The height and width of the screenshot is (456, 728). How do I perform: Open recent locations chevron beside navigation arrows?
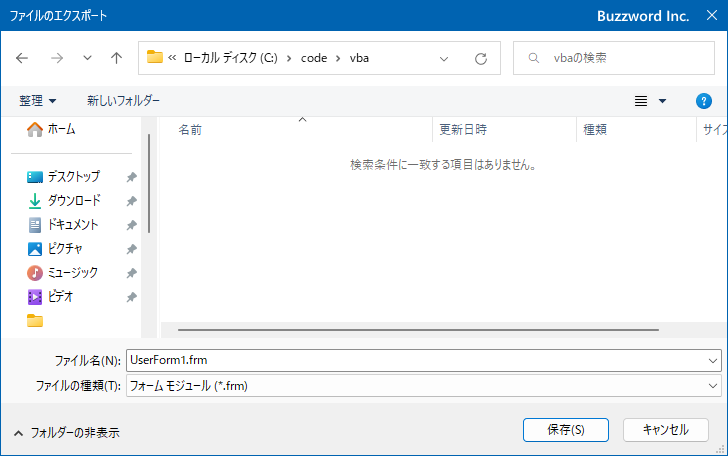tap(87, 58)
